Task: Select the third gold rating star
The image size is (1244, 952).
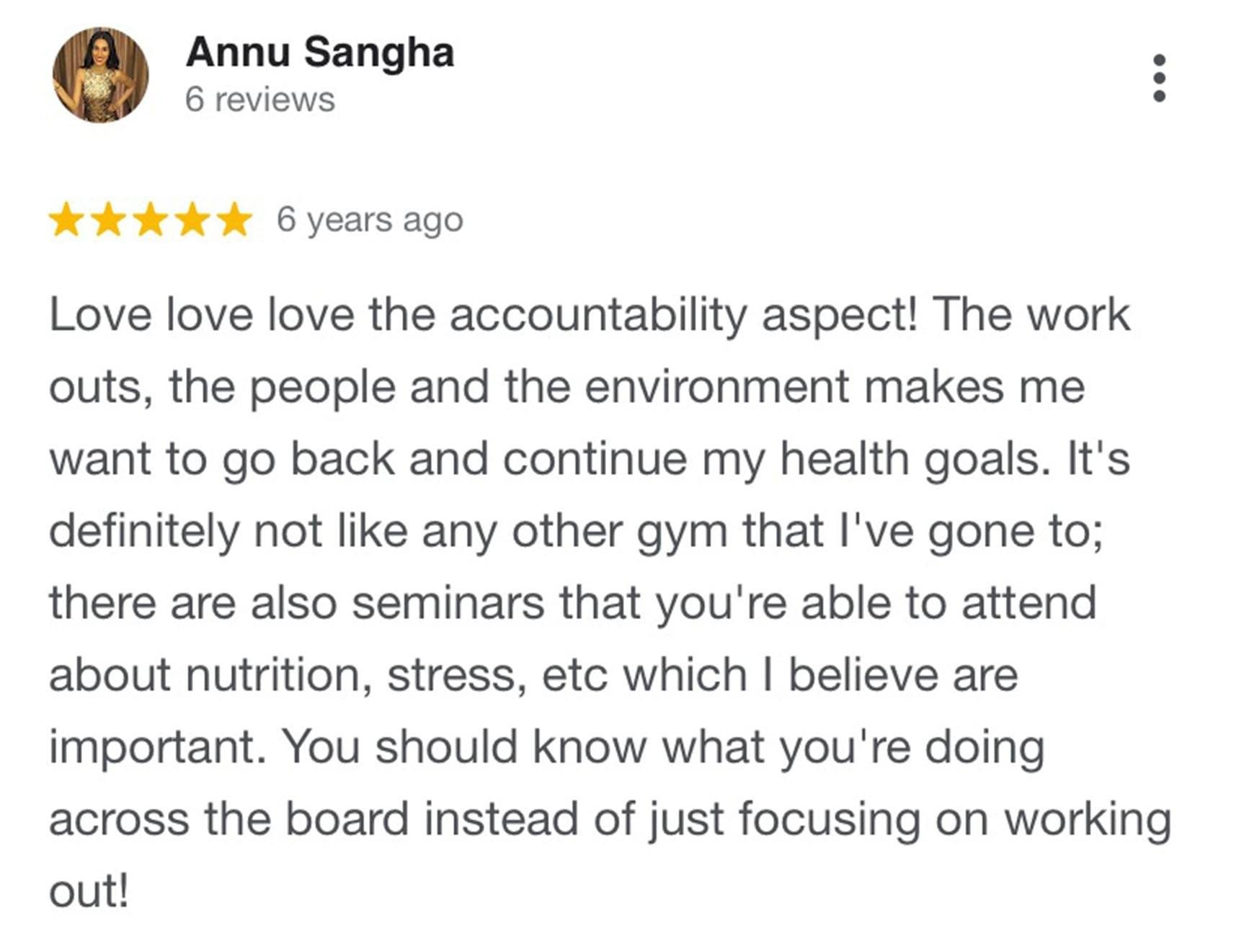Action: [151, 220]
